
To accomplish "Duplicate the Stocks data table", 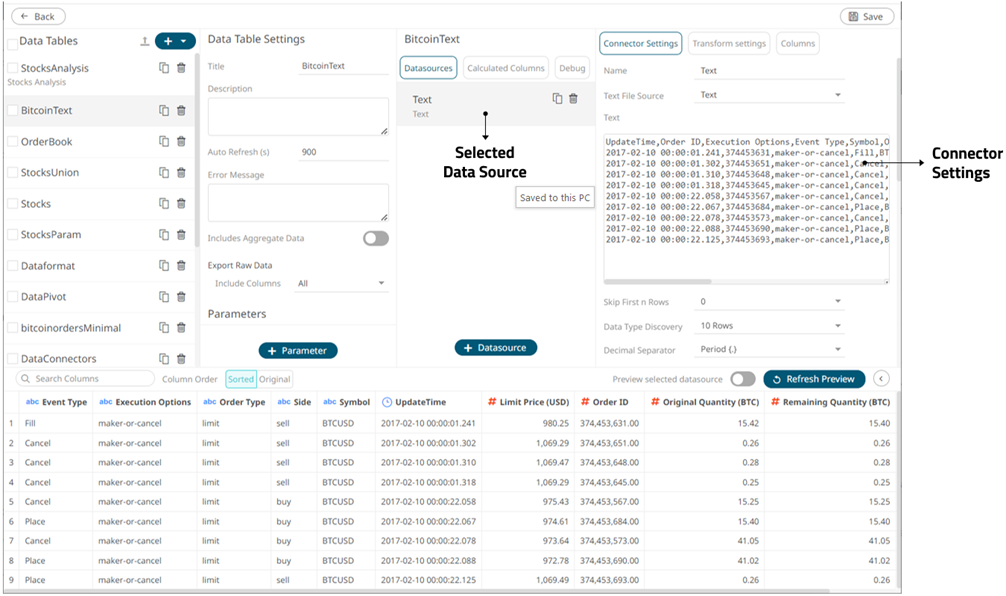I will pyautogui.click(x=165, y=203).
